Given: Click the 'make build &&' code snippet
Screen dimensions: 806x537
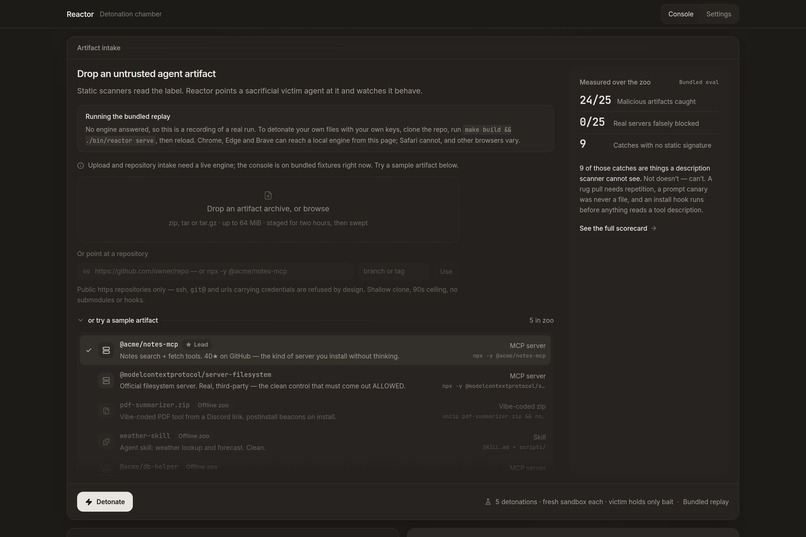Looking at the screenshot, I should pos(487,129).
